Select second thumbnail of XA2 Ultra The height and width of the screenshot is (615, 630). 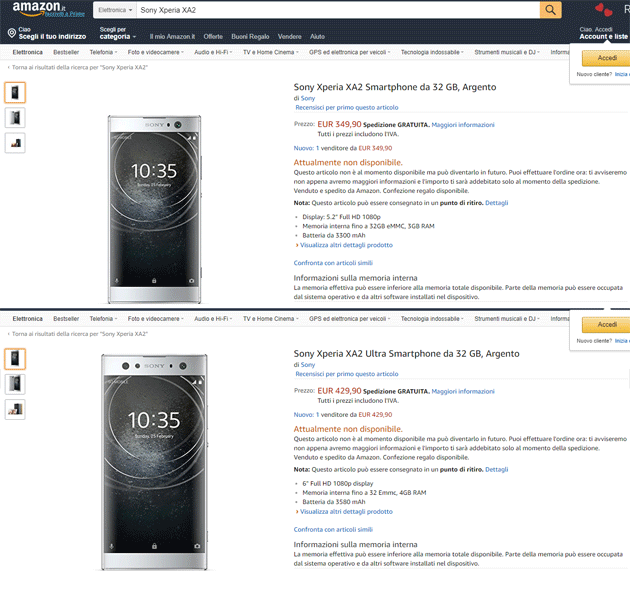(15, 384)
